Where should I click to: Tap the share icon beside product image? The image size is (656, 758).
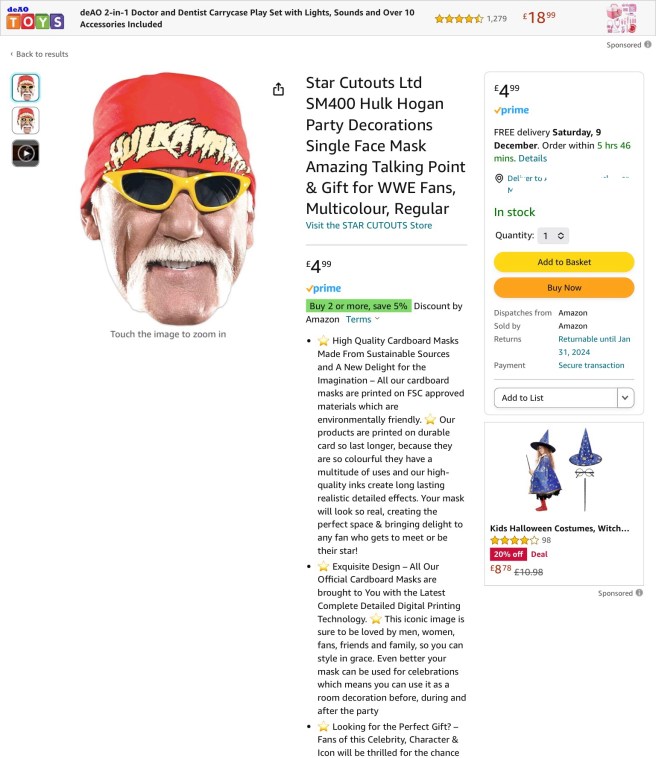coord(278,89)
